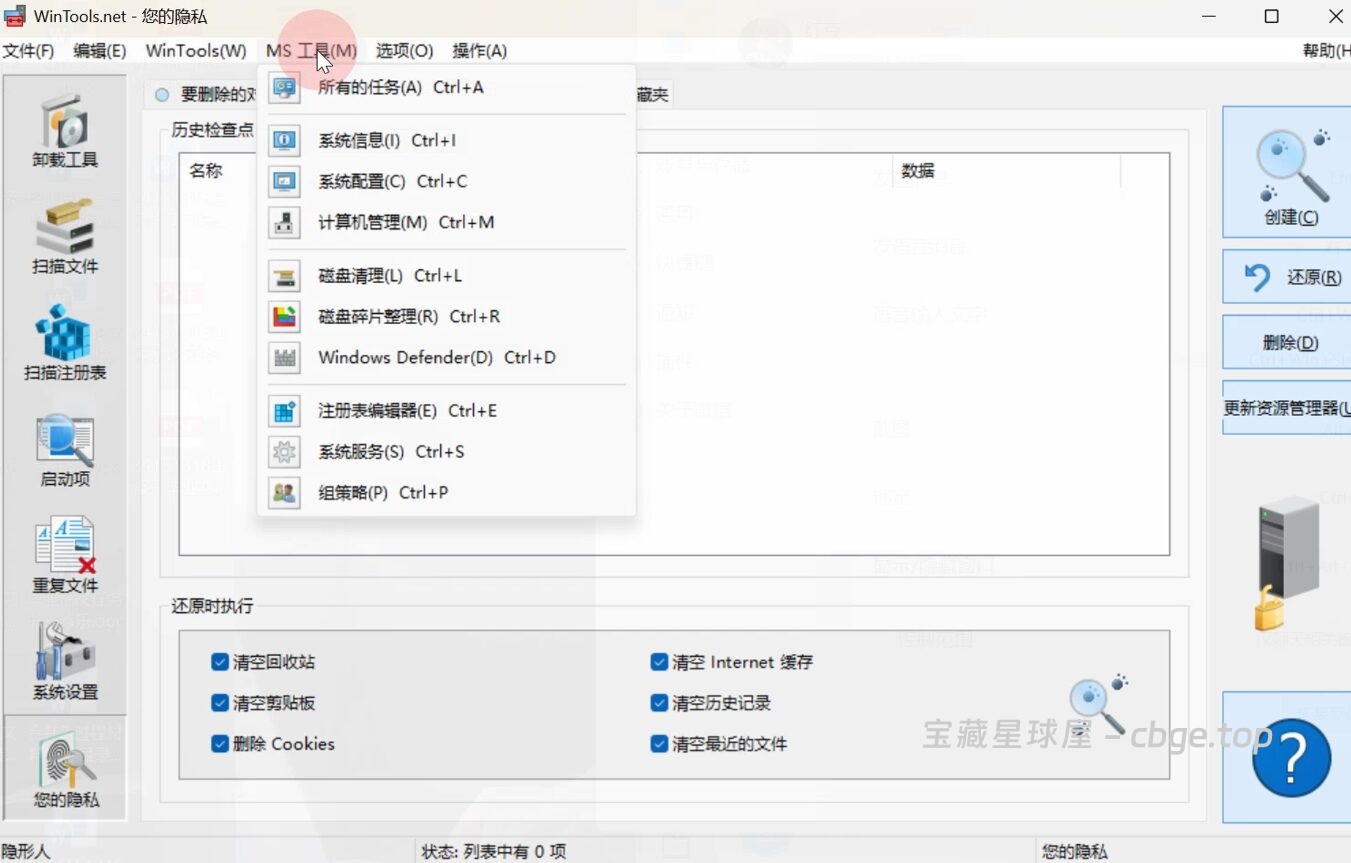Open the 选项(O) menu

[404, 51]
